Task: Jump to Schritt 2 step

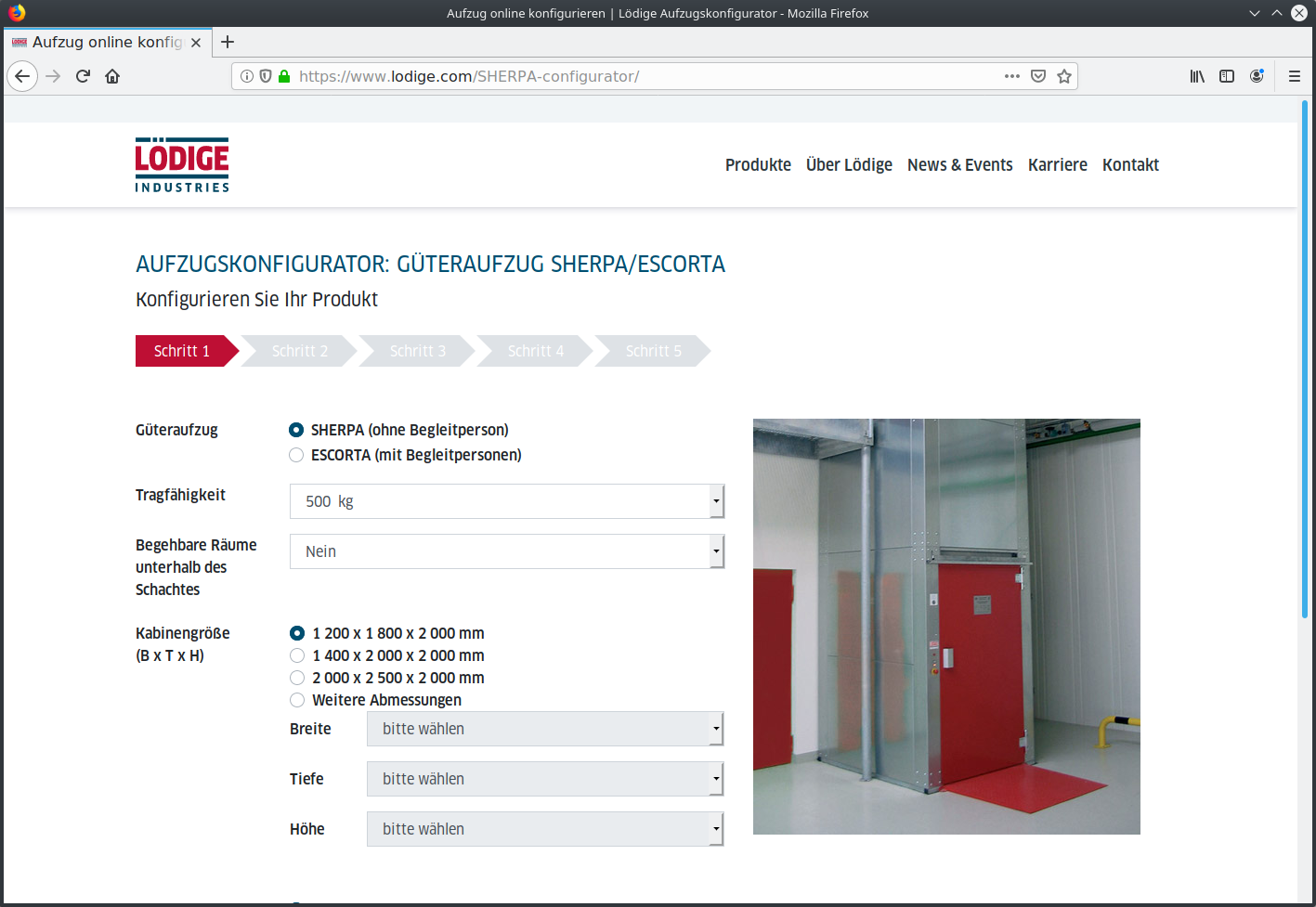Action: 300,351
